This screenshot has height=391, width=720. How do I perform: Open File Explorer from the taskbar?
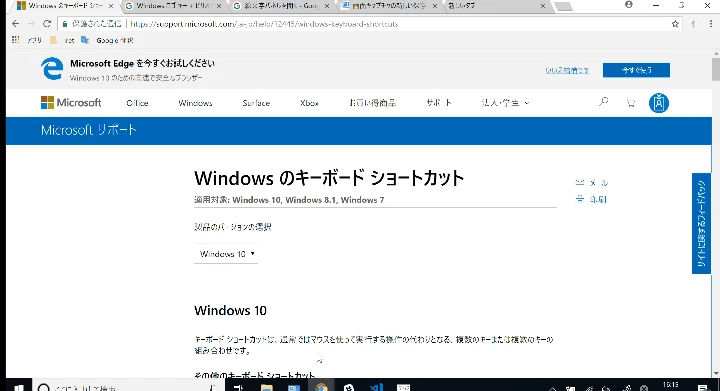point(266,387)
